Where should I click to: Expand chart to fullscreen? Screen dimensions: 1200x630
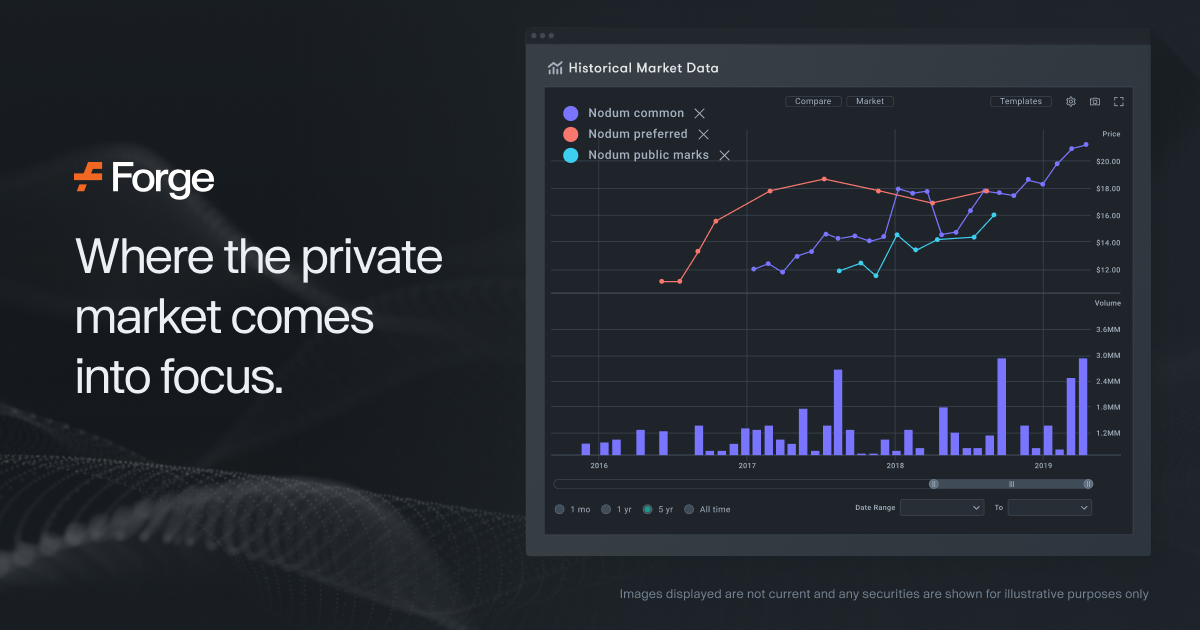pyautogui.click(x=1119, y=102)
